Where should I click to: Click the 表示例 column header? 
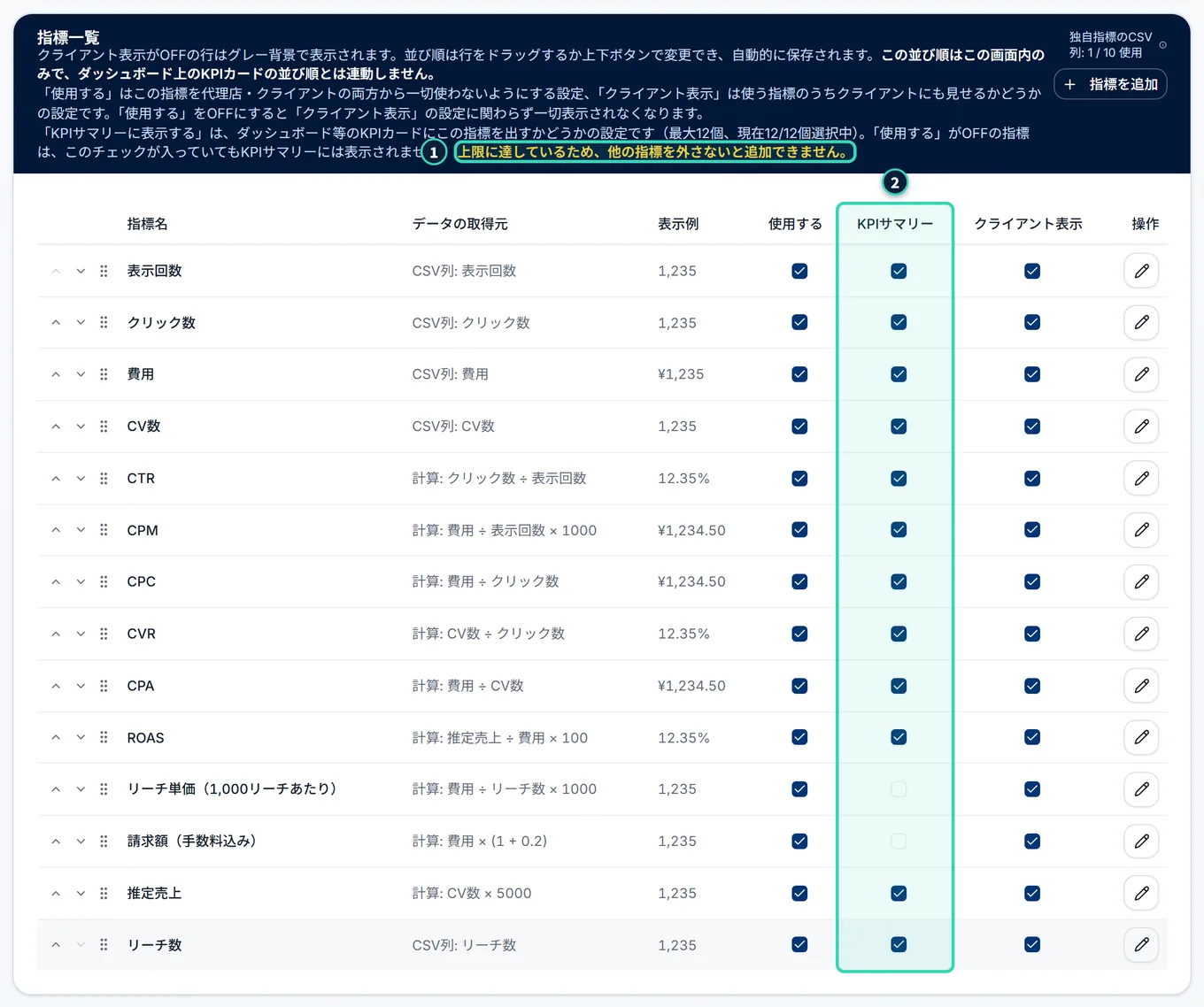point(678,224)
